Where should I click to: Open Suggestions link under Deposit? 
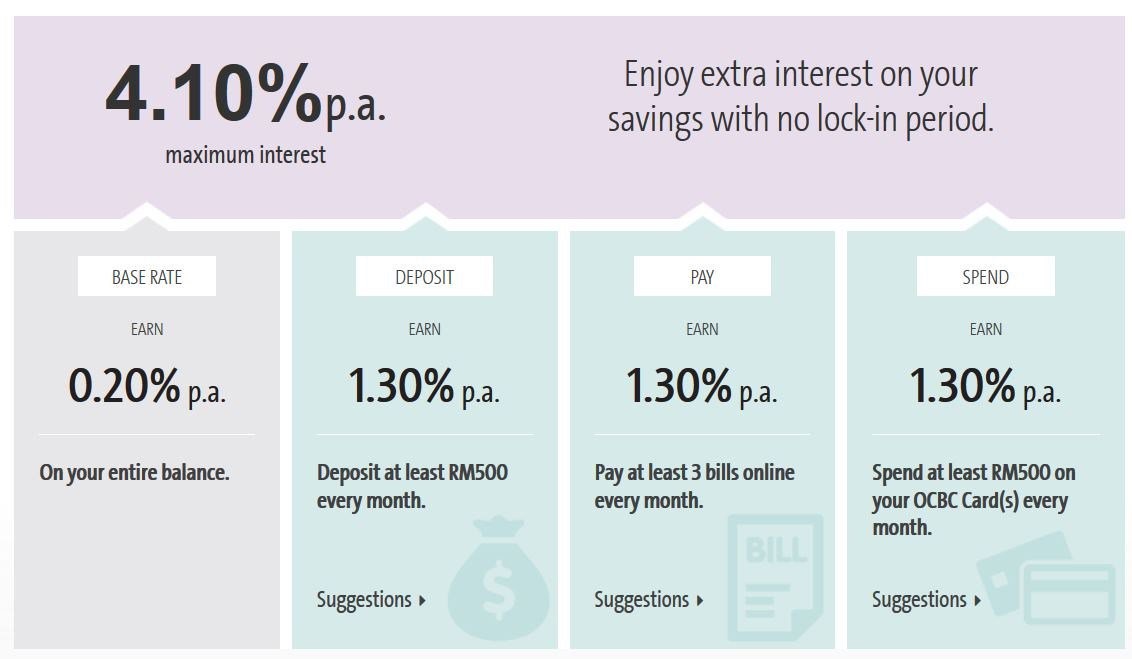(364, 600)
